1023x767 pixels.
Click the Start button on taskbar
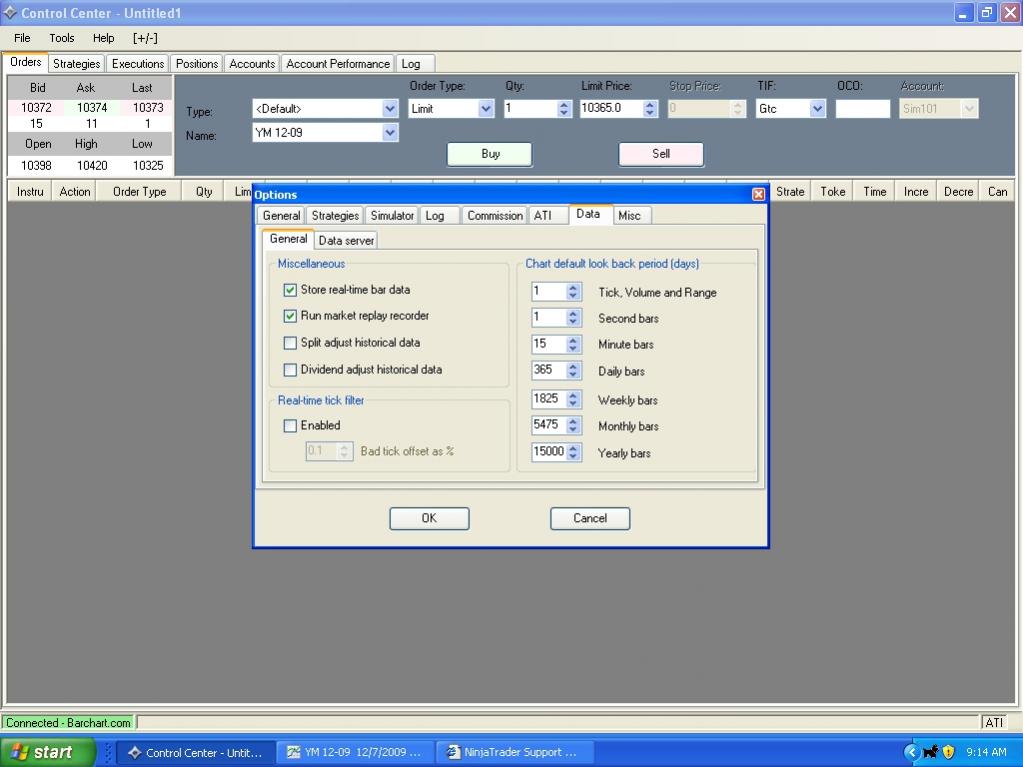(48, 752)
